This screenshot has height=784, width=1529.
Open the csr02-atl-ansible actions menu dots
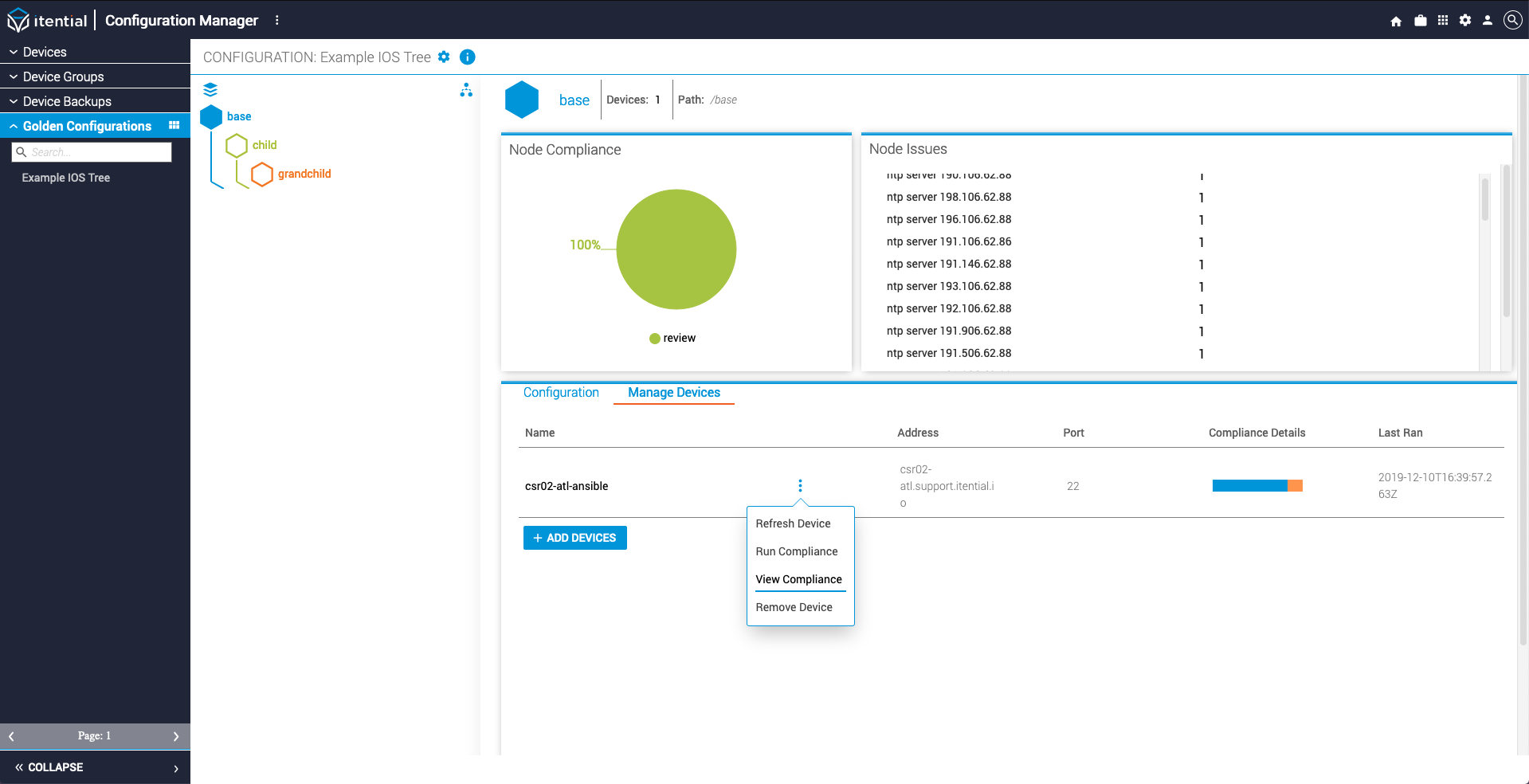point(800,486)
